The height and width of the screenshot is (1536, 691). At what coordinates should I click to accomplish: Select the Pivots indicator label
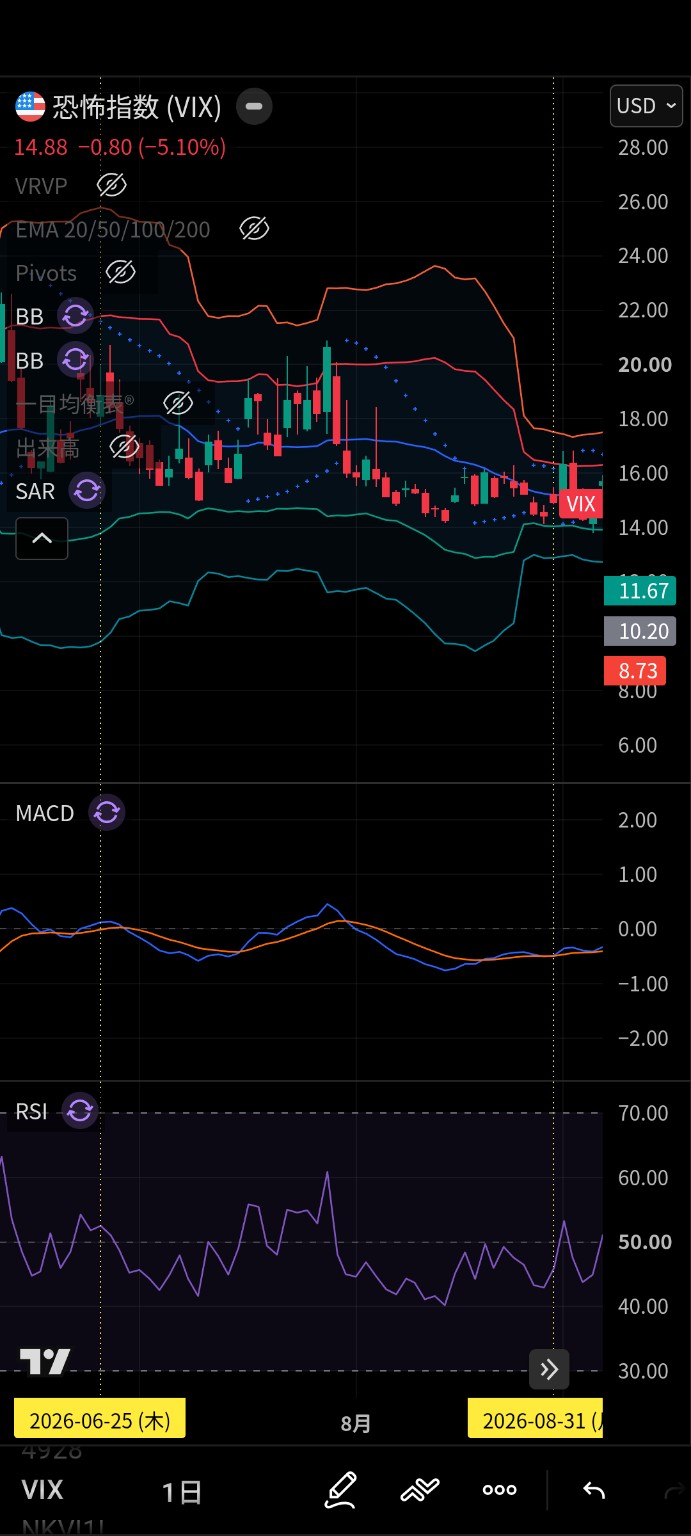point(46,272)
